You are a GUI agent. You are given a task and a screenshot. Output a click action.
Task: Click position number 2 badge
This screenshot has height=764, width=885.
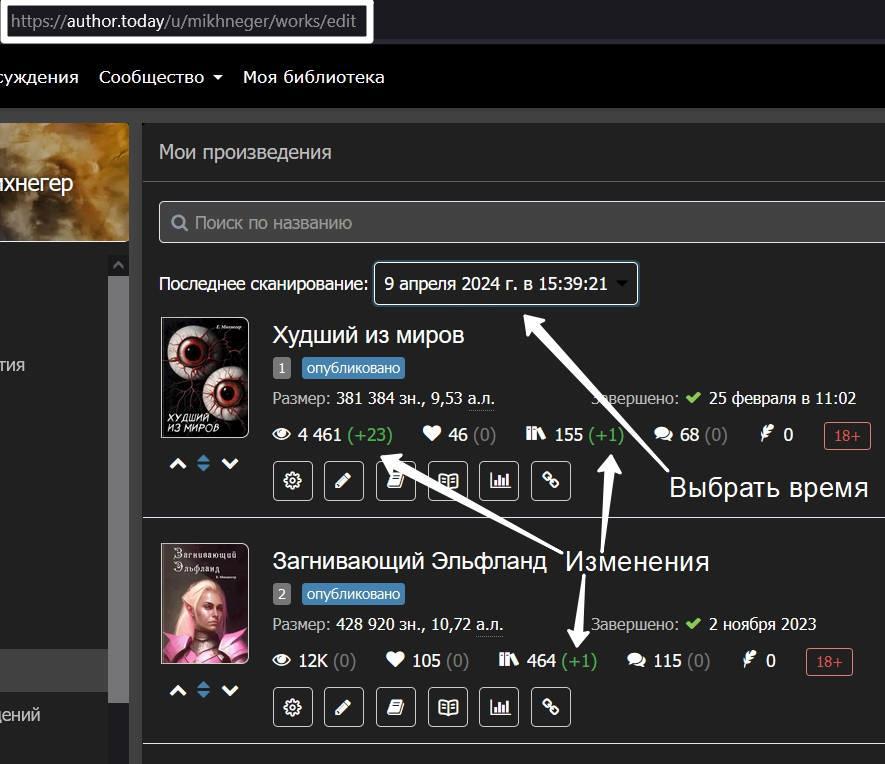(x=282, y=594)
